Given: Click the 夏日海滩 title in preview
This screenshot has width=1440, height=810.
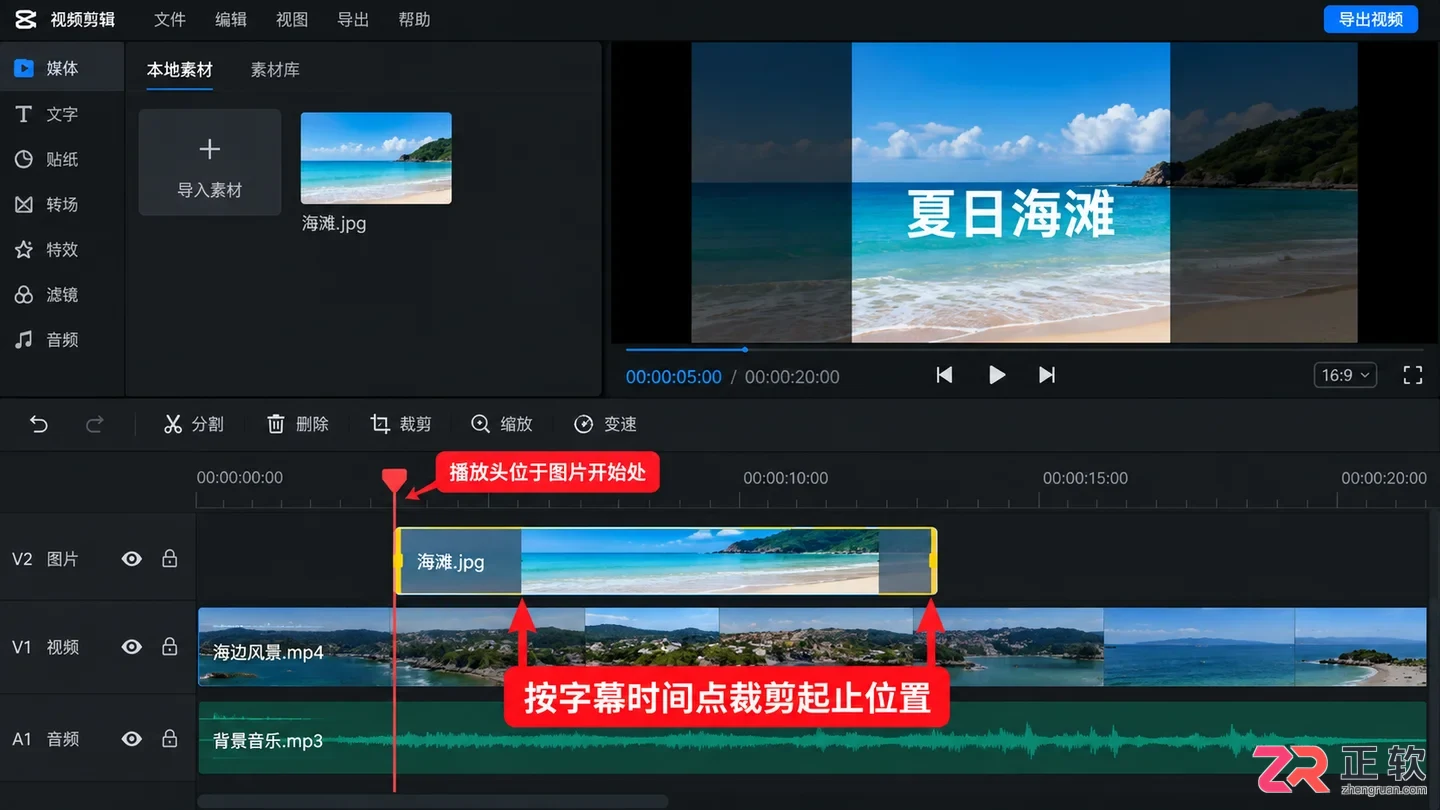Looking at the screenshot, I should point(1010,213).
